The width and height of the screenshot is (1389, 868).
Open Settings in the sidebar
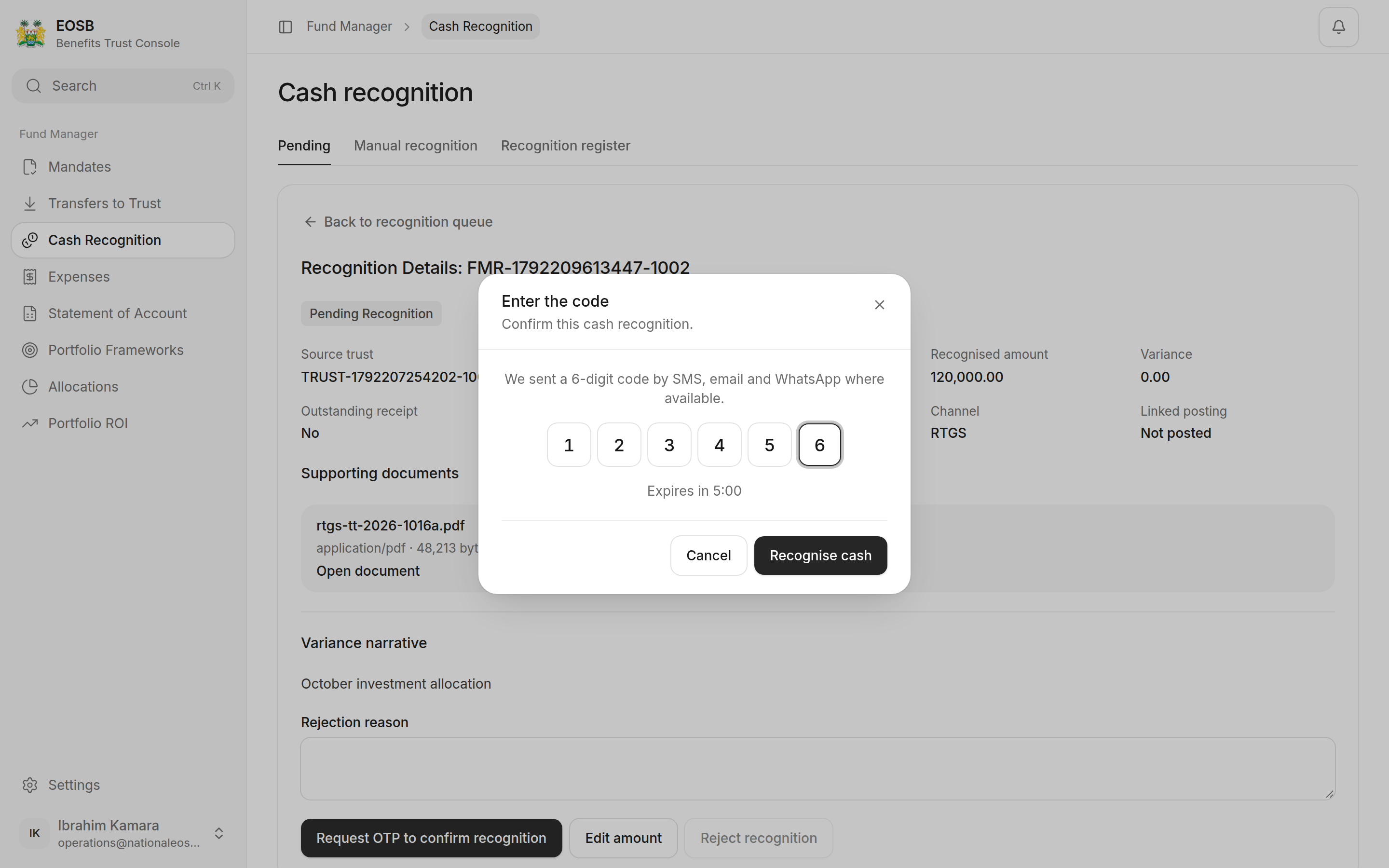[123, 785]
